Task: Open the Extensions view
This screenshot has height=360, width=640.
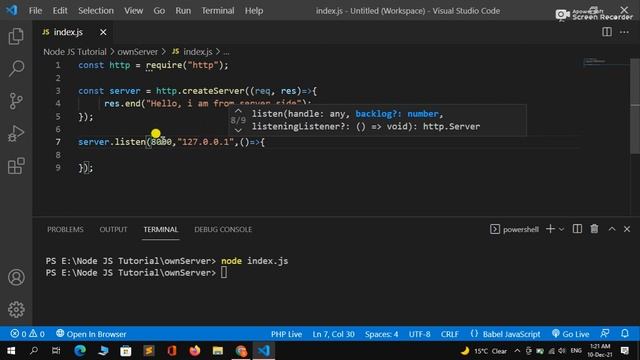Action: tap(16, 166)
